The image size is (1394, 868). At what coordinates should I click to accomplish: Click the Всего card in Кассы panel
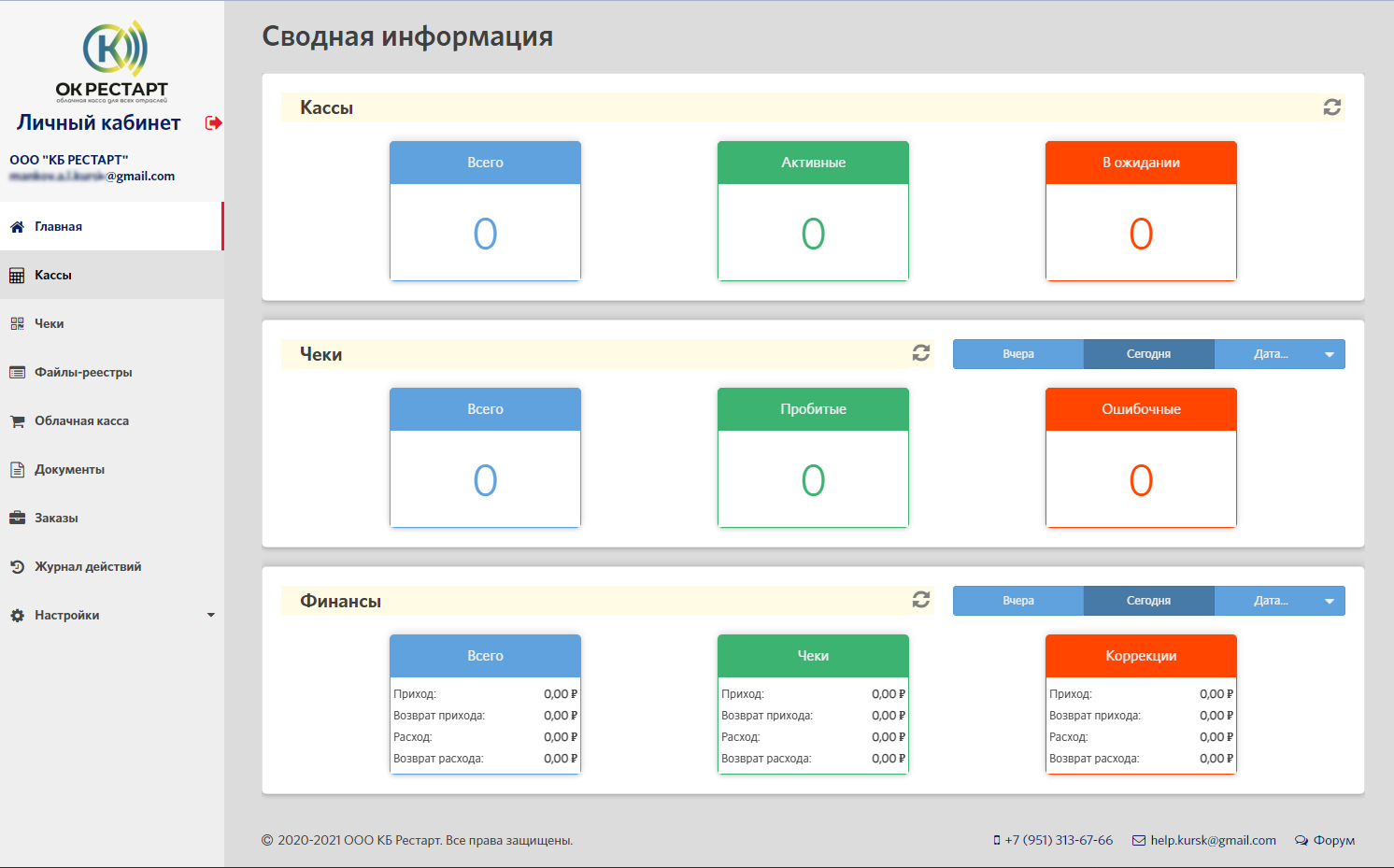click(485, 211)
